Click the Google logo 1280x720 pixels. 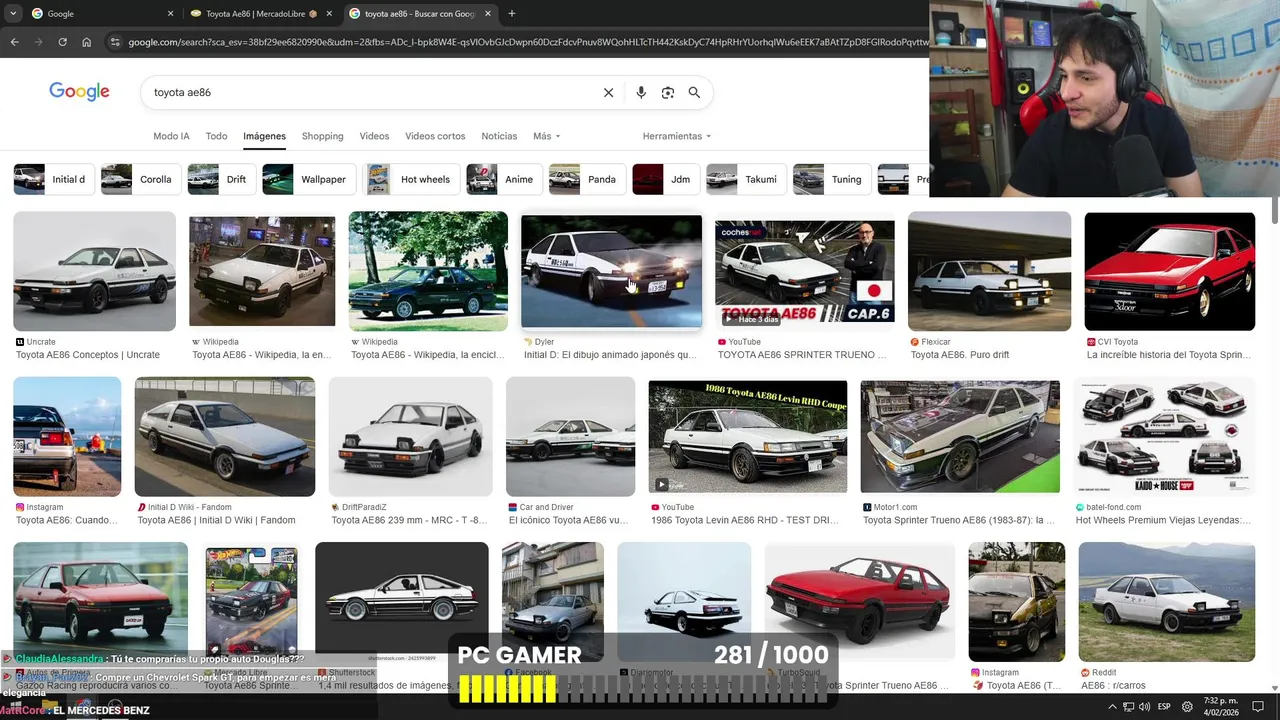pos(79,92)
